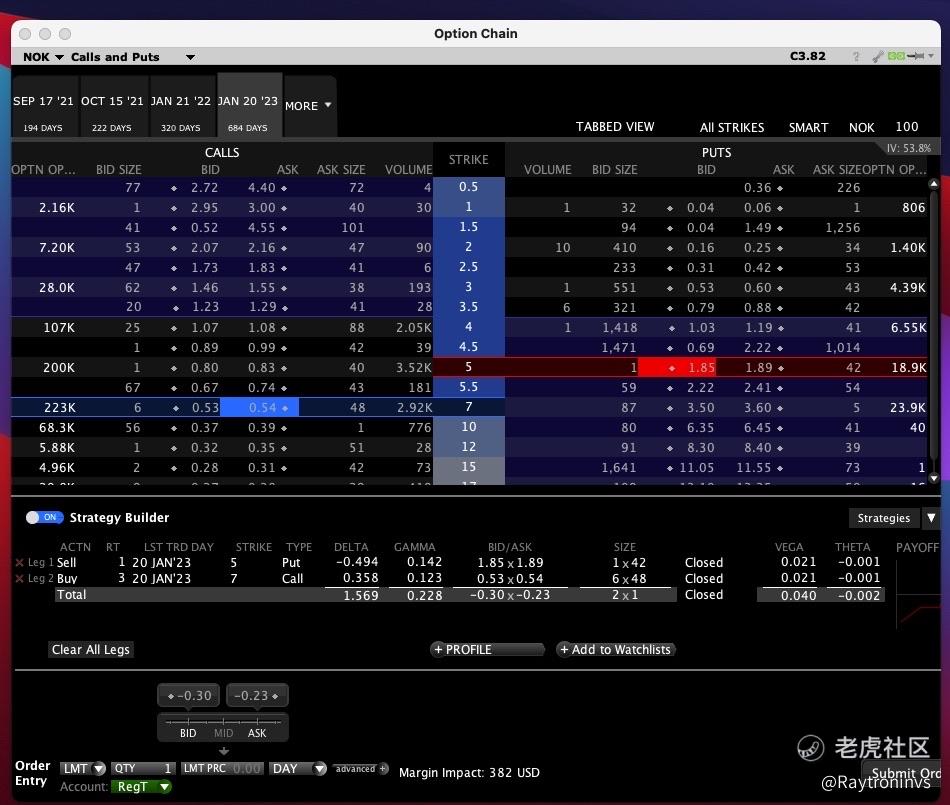Click MID on the price slider
The image size is (950, 805).
[x=223, y=733]
